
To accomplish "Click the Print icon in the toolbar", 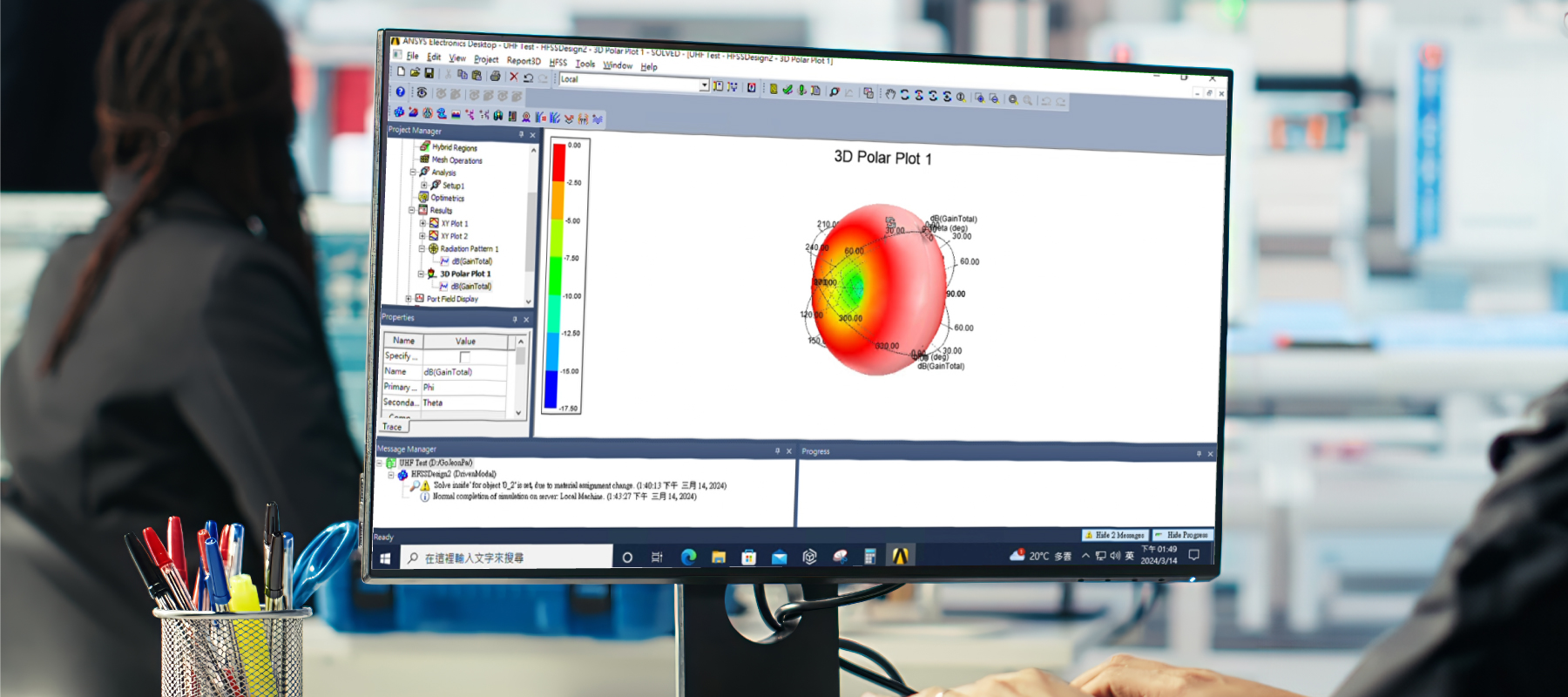I will point(495,76).
